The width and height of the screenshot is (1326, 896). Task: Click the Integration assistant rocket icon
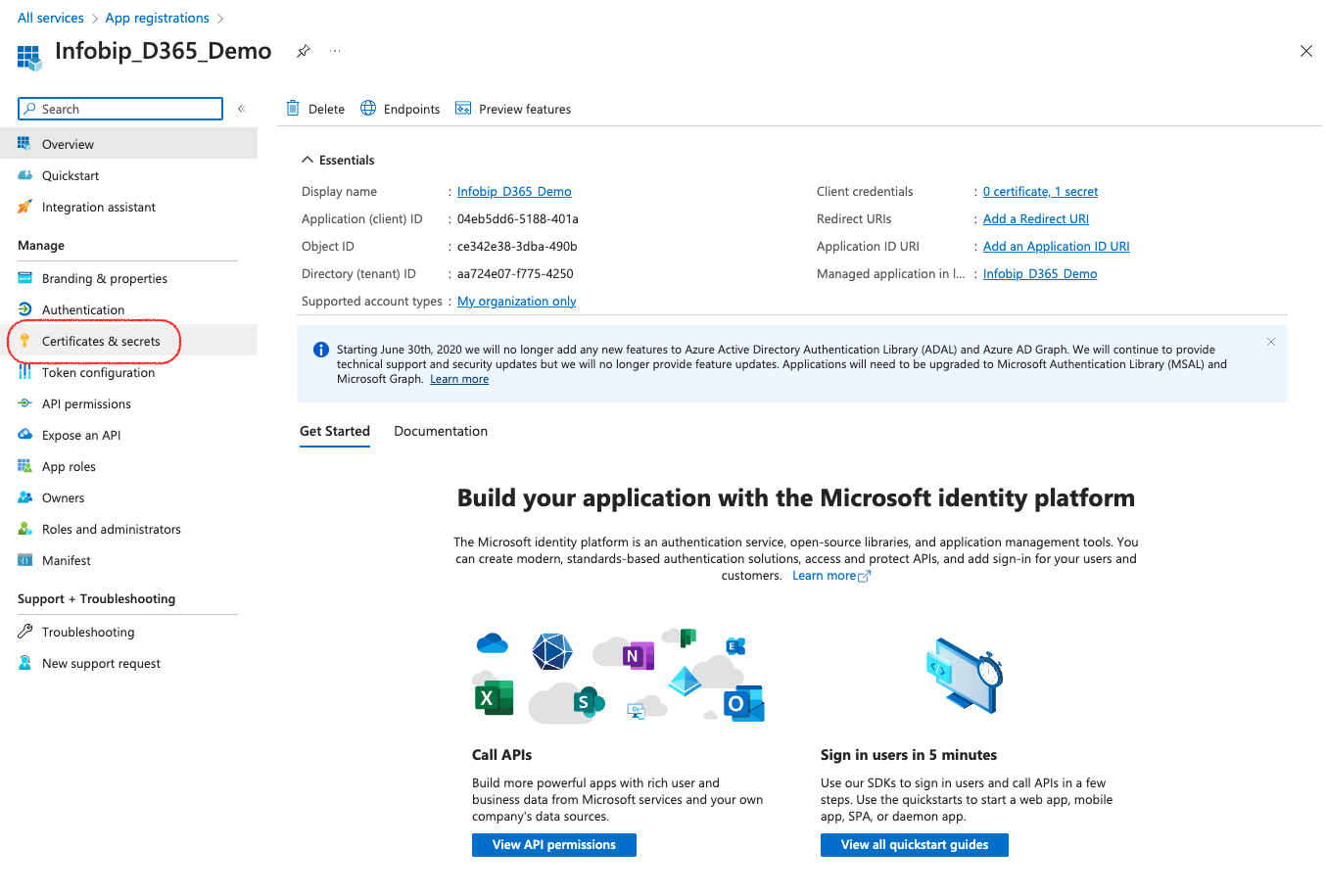tap(24, 207)
